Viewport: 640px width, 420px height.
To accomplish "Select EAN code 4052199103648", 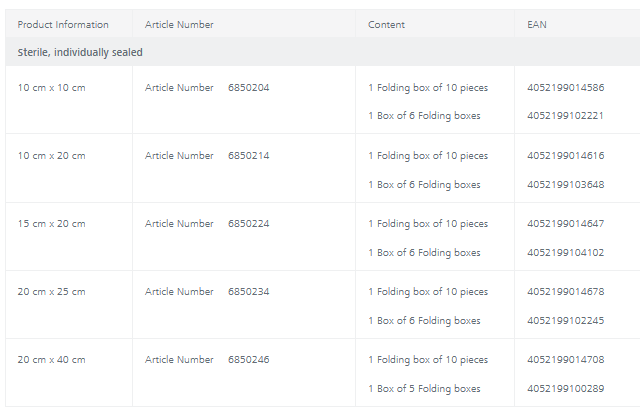I will coord(565,185).
